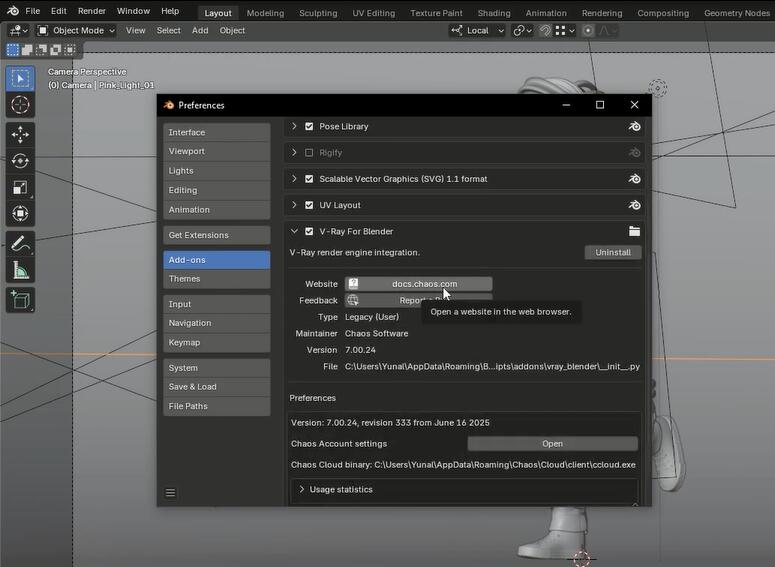This screenshot has width=775, height=567.
Task: Click Blender icon on Pose Library row
Action: [x=635, y=127]
